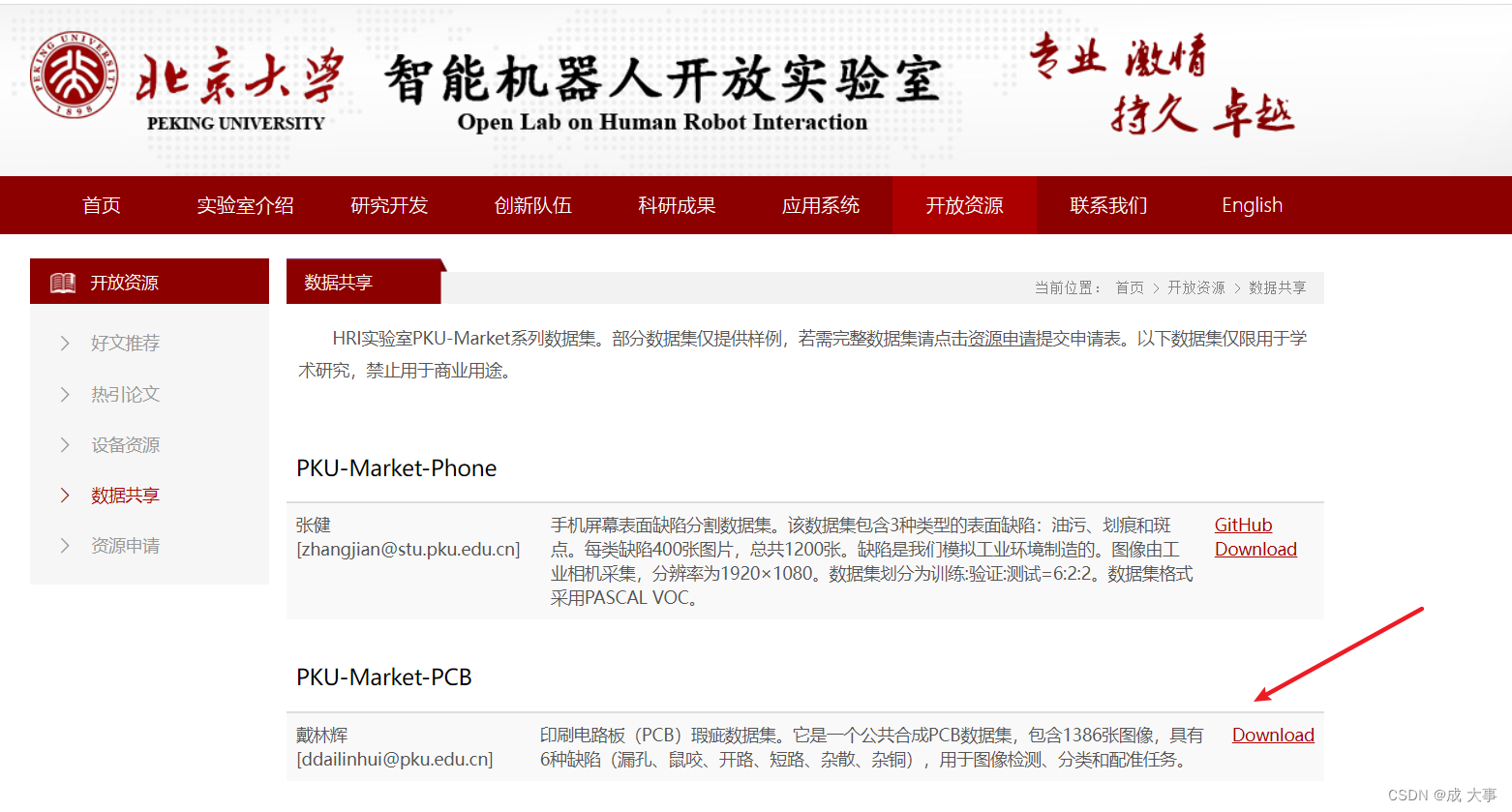Click author name 张健
Image resolution: width=1512 pixels, height=812 pixels.
(x=314, y=526)
